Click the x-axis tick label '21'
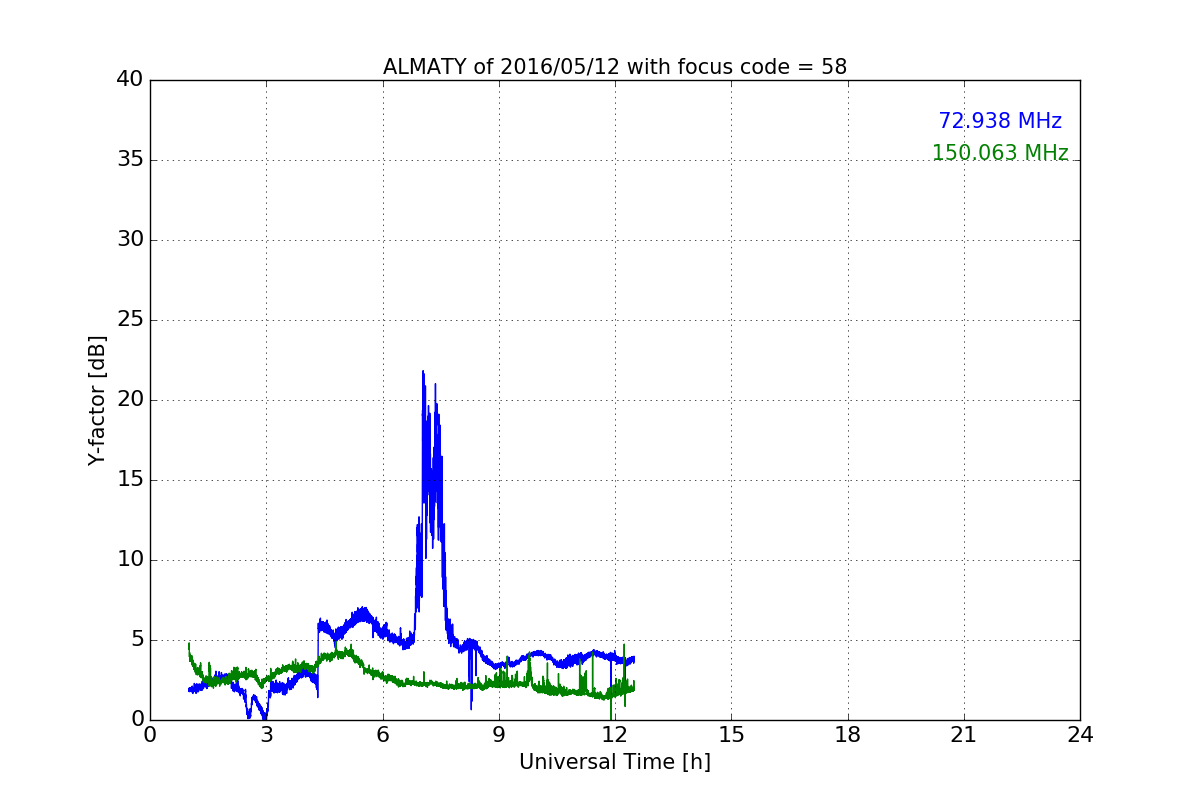 point(964,735)
